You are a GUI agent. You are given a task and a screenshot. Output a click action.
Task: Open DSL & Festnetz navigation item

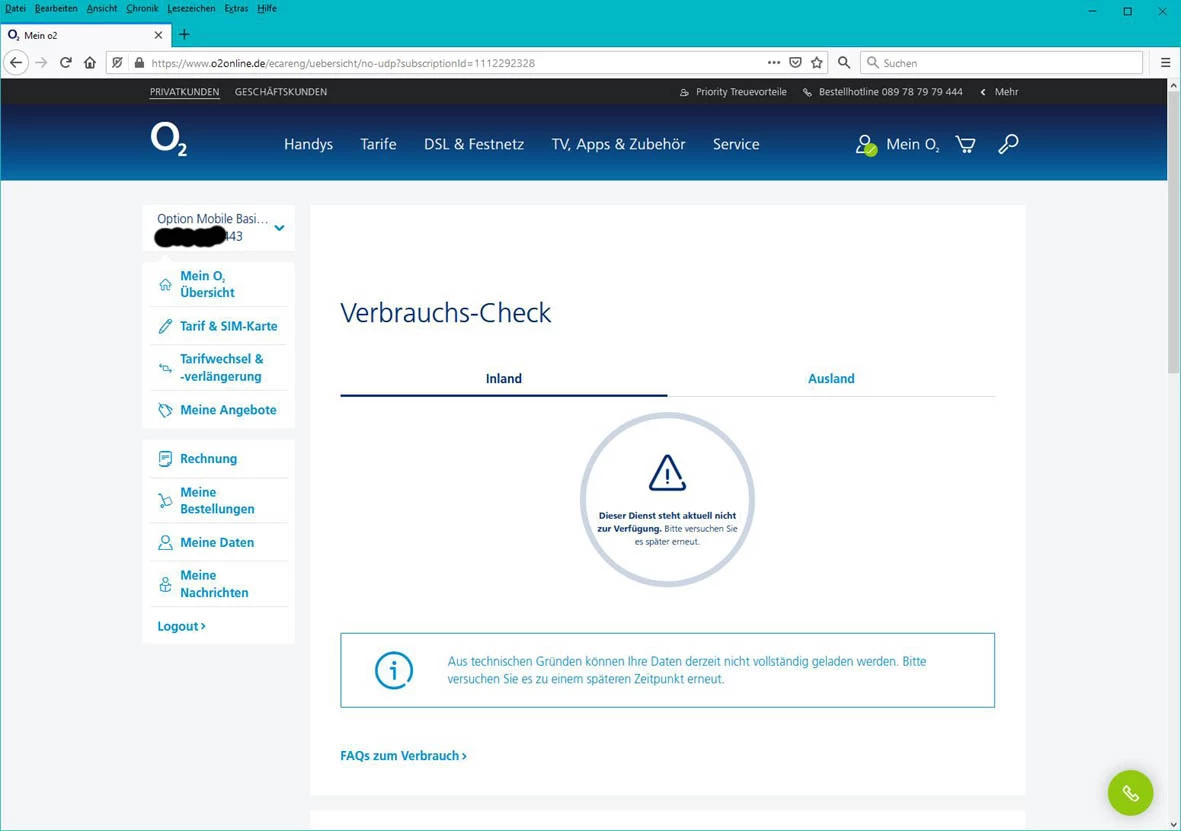tap(474, 144)
